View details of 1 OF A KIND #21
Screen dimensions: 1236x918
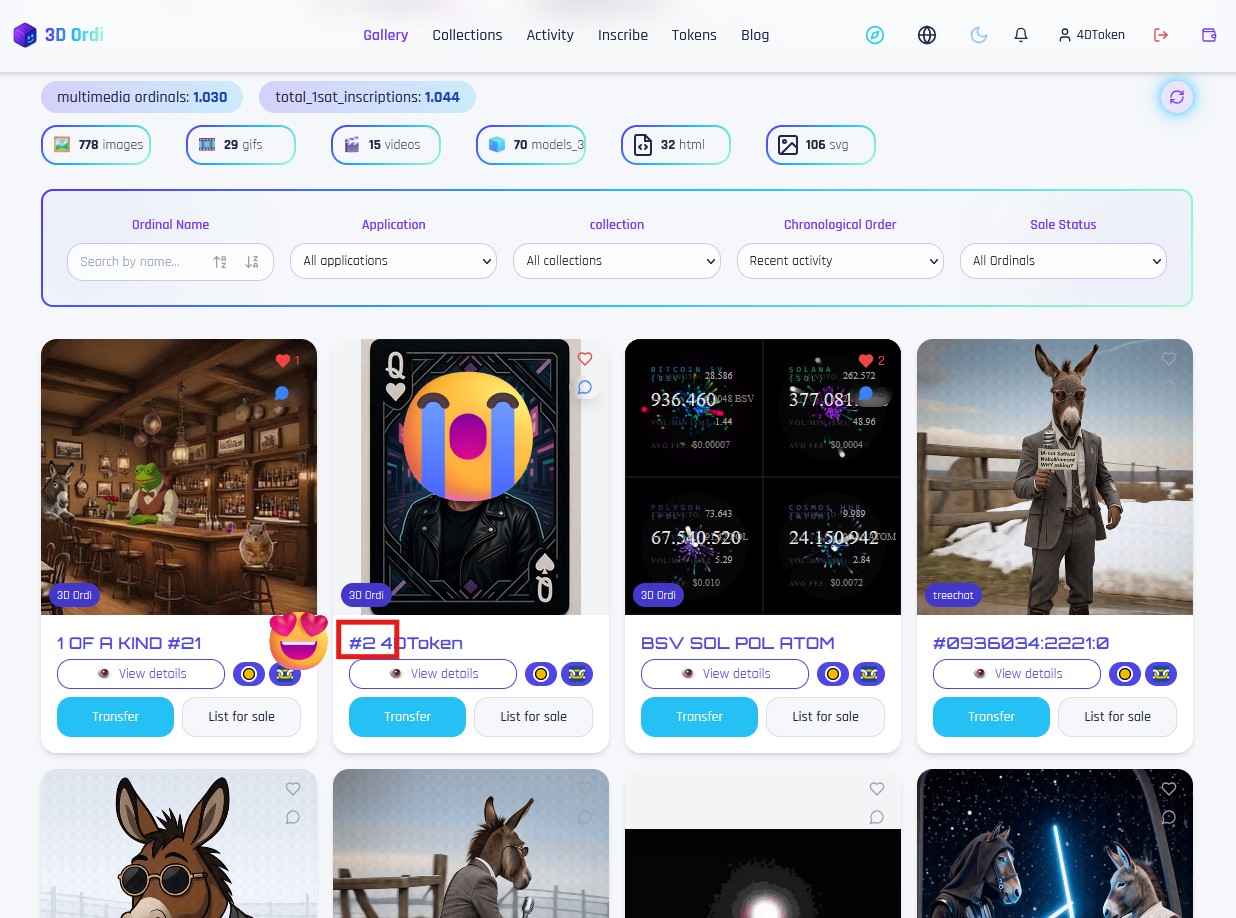point(141,674)
